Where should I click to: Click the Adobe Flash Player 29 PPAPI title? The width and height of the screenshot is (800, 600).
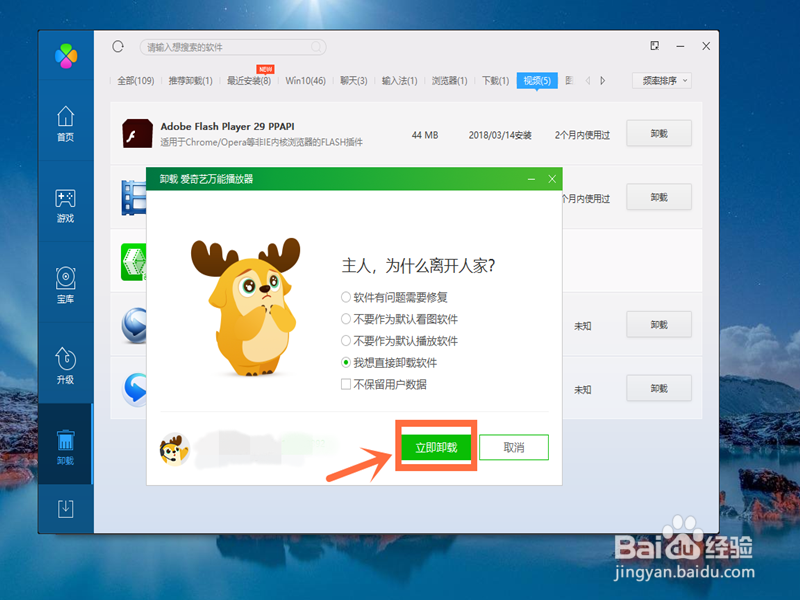(227, 126)
